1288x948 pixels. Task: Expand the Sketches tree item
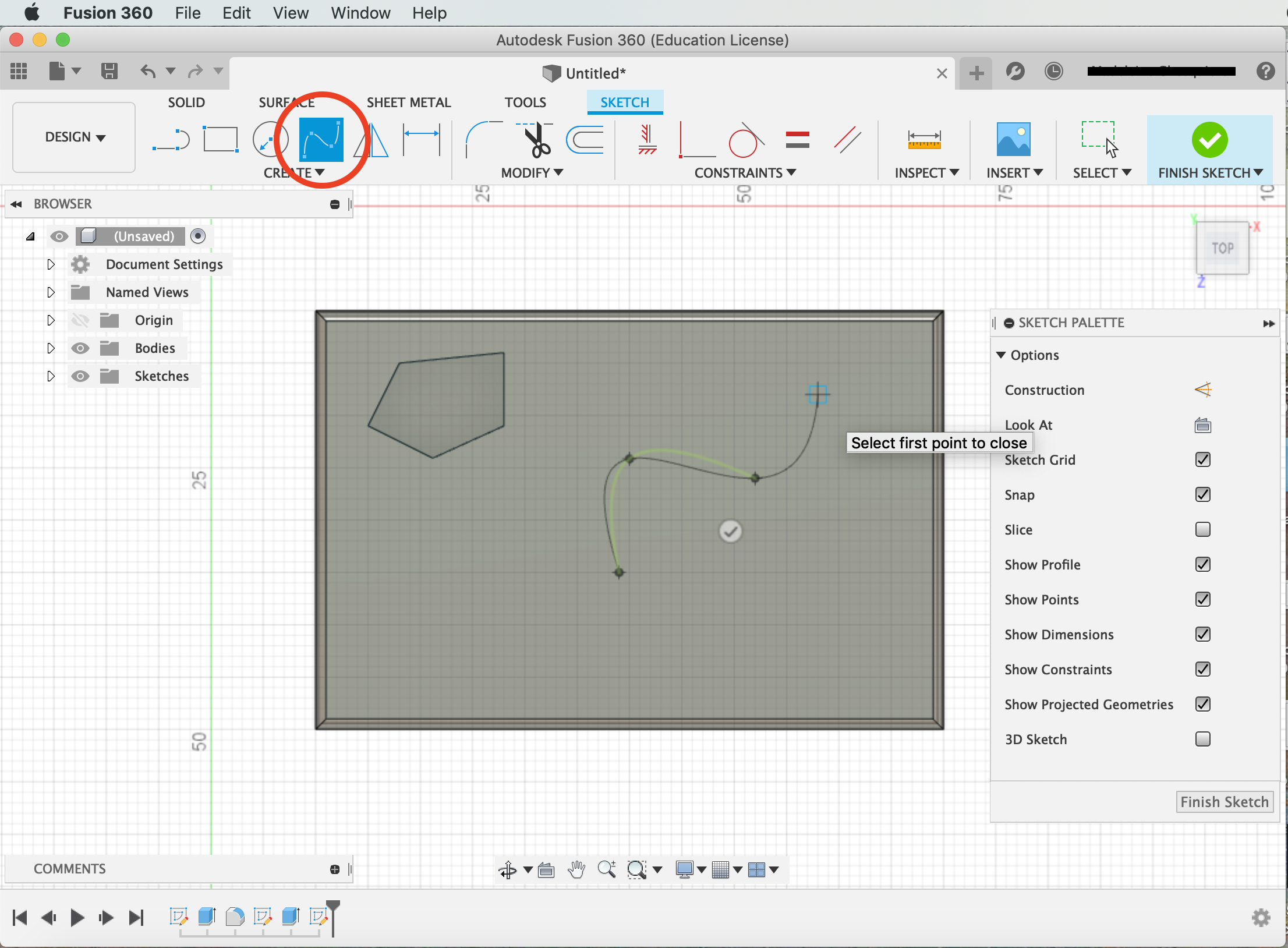pyautogui.click(x=51, y=376)
